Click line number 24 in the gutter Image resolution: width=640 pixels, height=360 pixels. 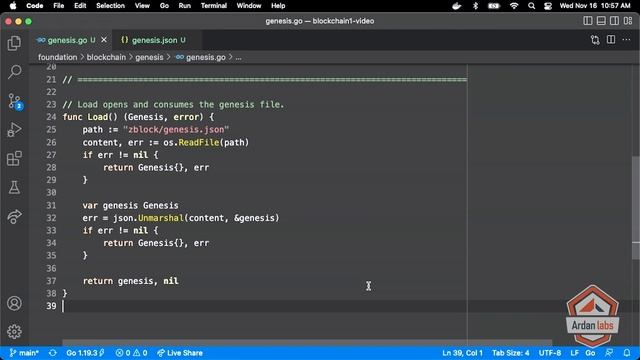click(51, 117)
